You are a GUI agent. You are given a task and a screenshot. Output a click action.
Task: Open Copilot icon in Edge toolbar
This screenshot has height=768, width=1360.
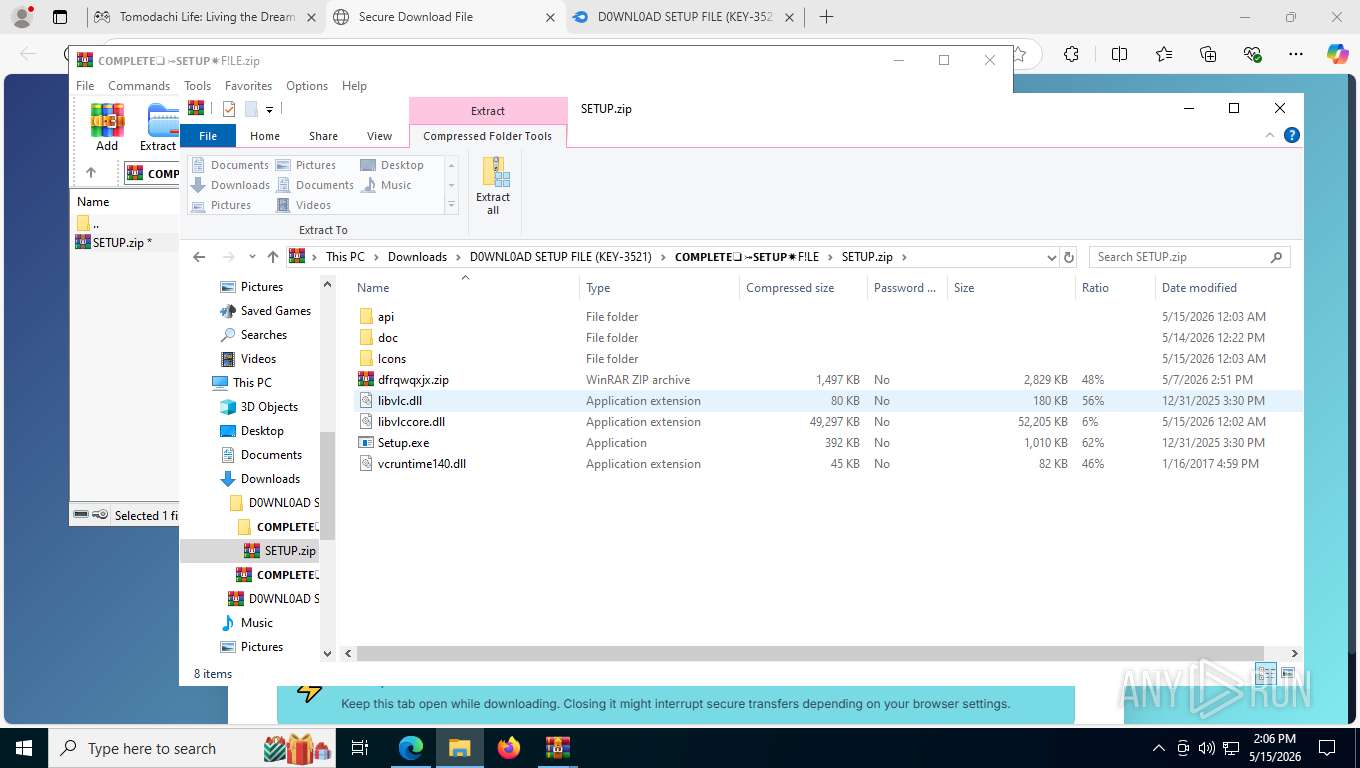[x=1338, y=54]
